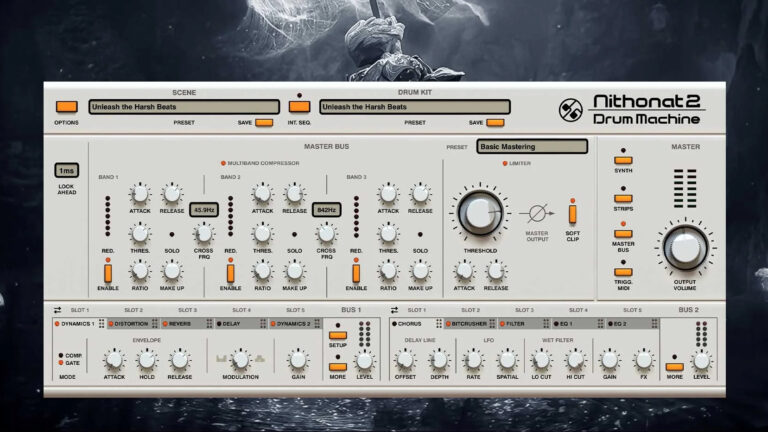Show the Master Bus page

623,234
